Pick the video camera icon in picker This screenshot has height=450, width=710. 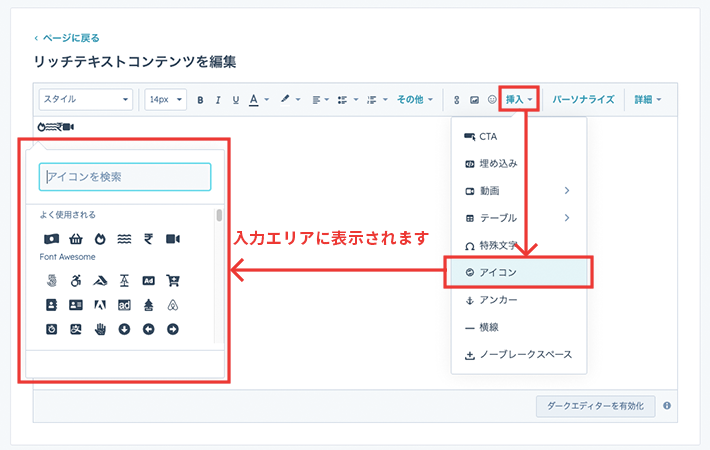[173, 239]
